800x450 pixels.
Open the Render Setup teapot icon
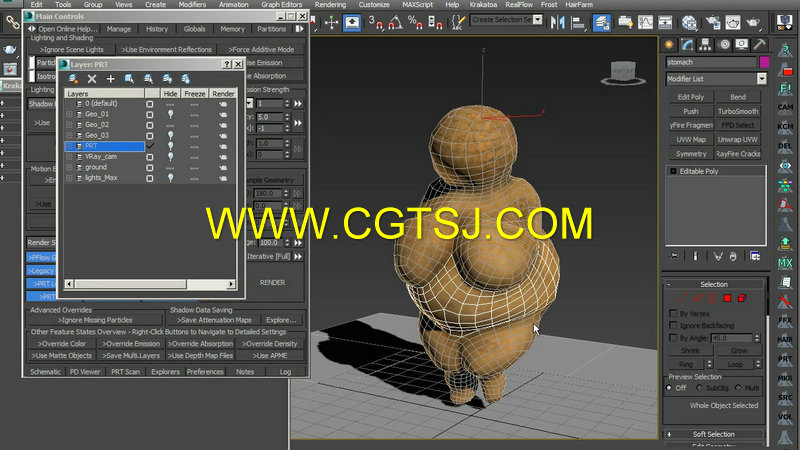(713, 22)
